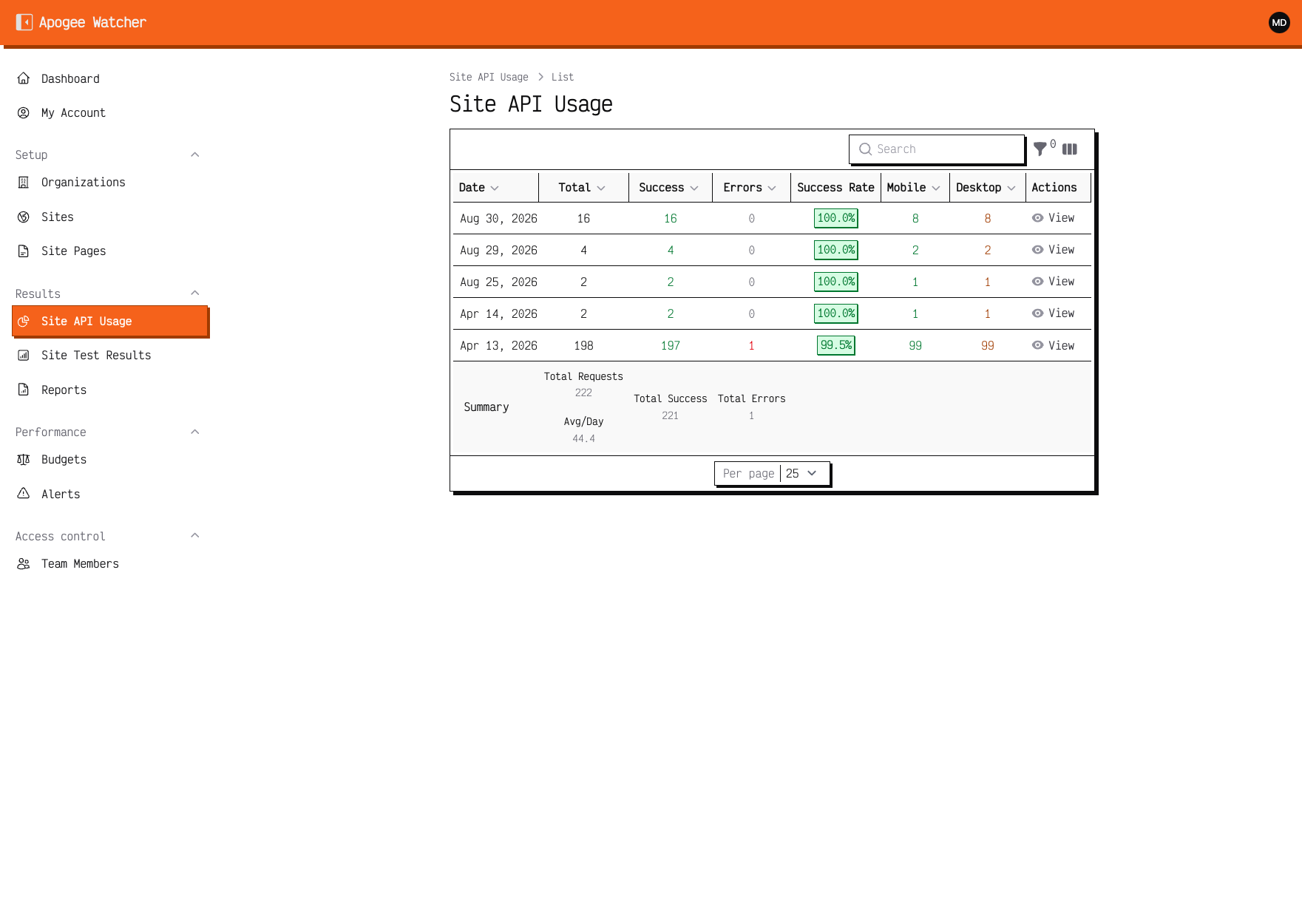Click the Team Members people icon
The image size is (1302, 924).
point(24,563)
